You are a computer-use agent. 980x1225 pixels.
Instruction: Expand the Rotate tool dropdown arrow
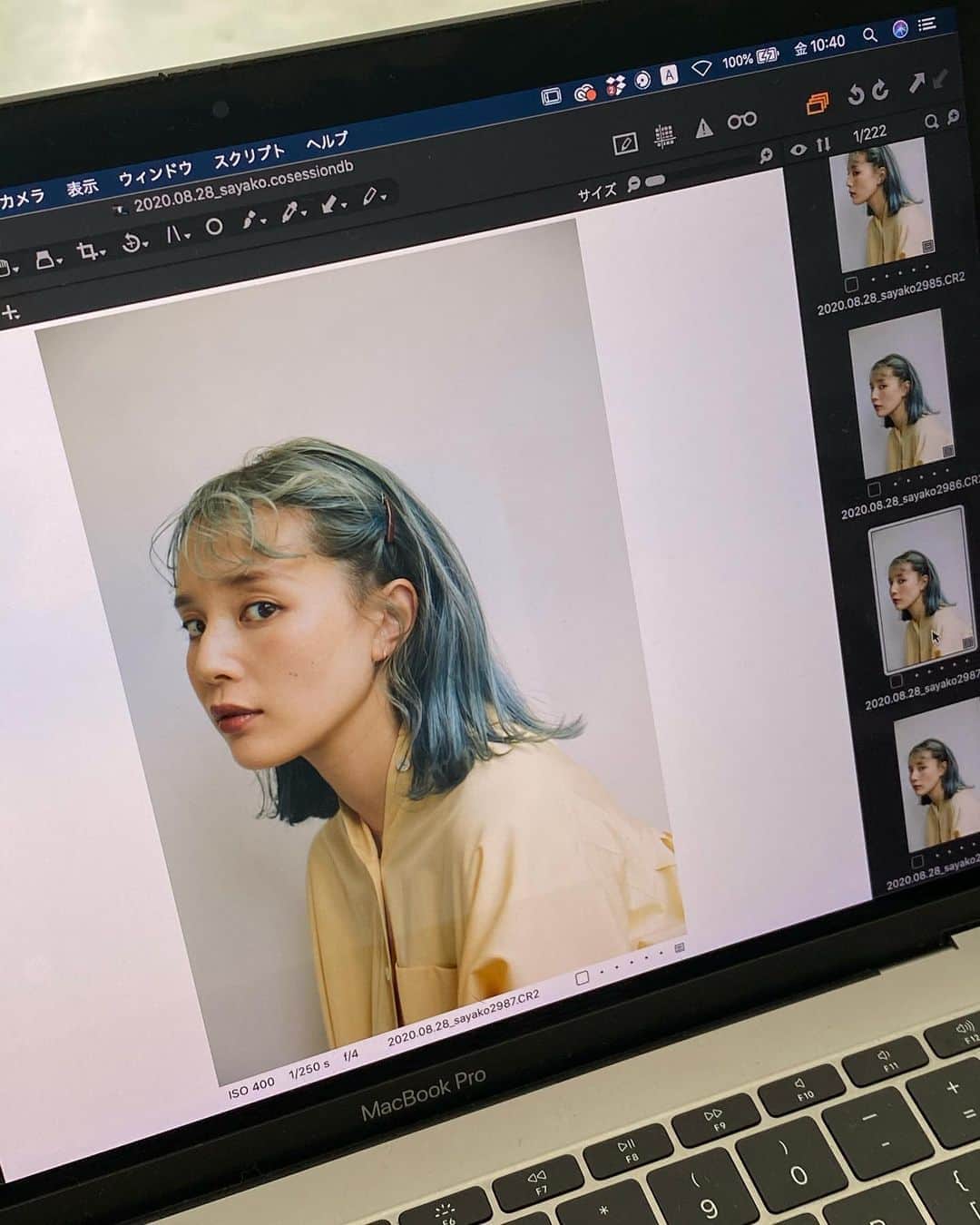coord(146,244)
